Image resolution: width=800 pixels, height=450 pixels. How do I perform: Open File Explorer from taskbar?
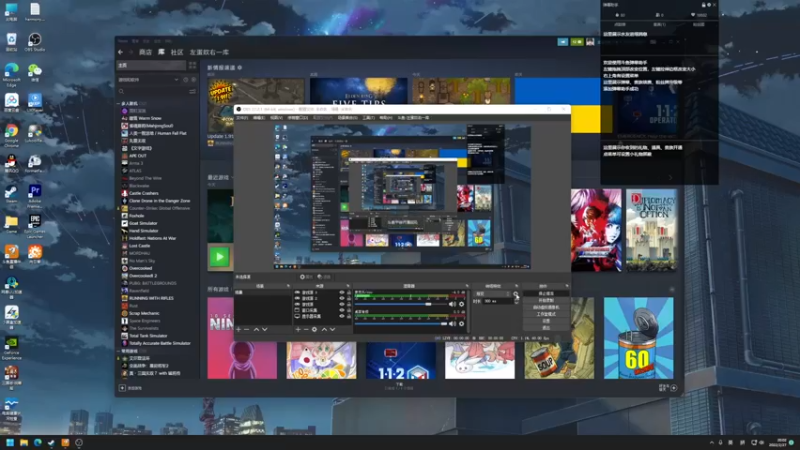(23, 442)
